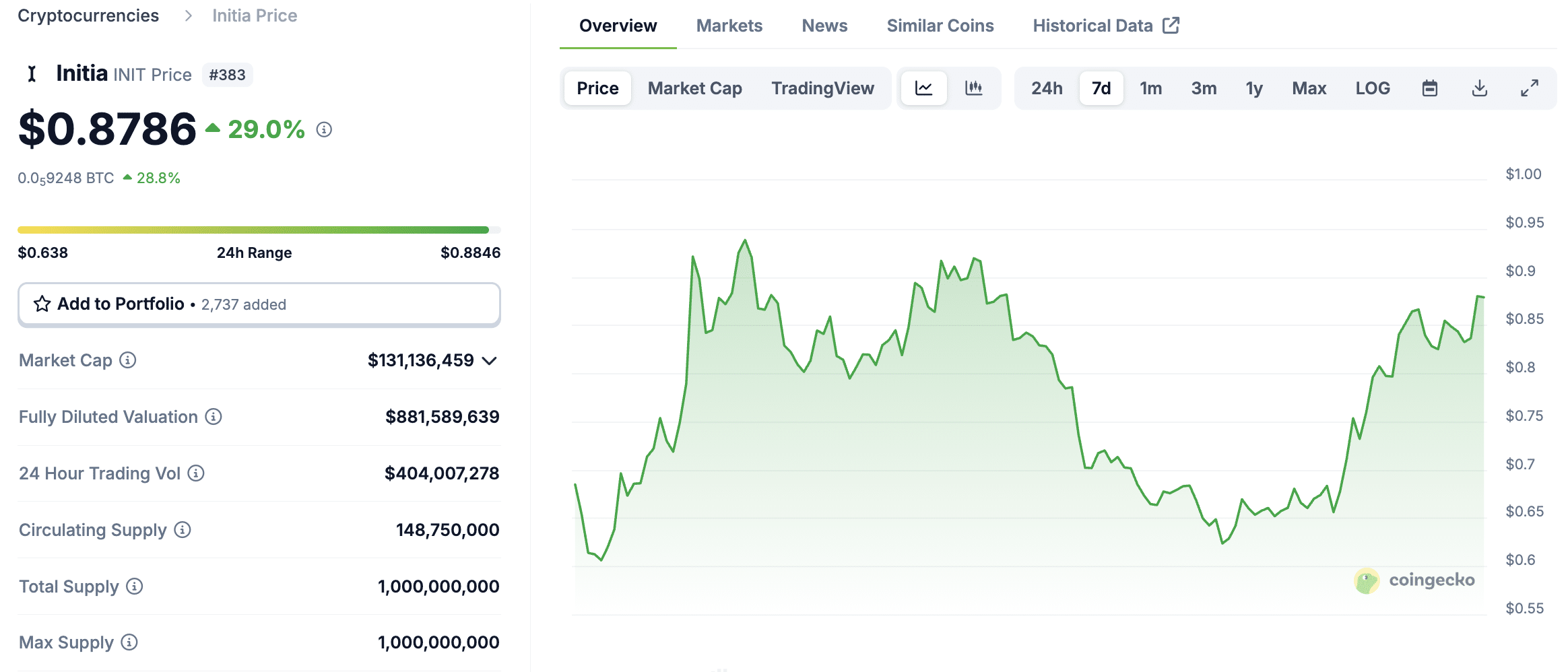1568x672 pixels.
Task: Click the Circulating Supply info icon
Action: [x=182, y=531]
